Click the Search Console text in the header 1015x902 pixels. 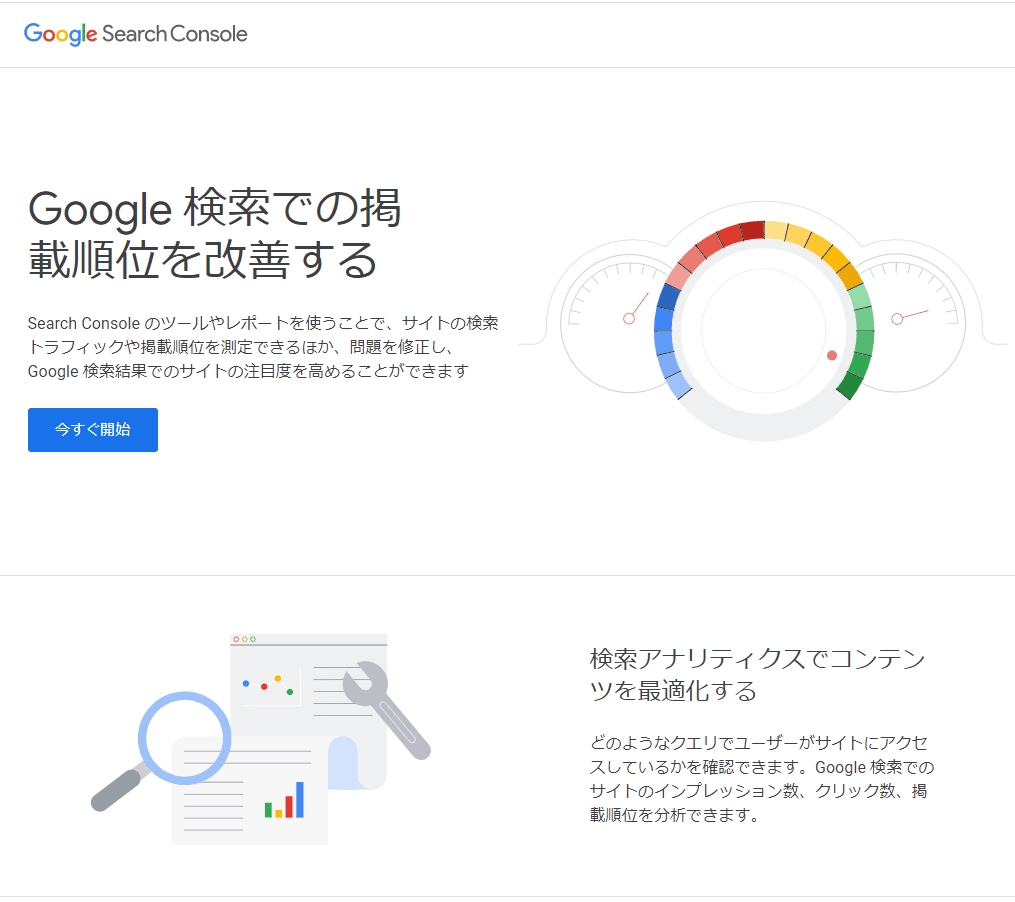point(175,34)
